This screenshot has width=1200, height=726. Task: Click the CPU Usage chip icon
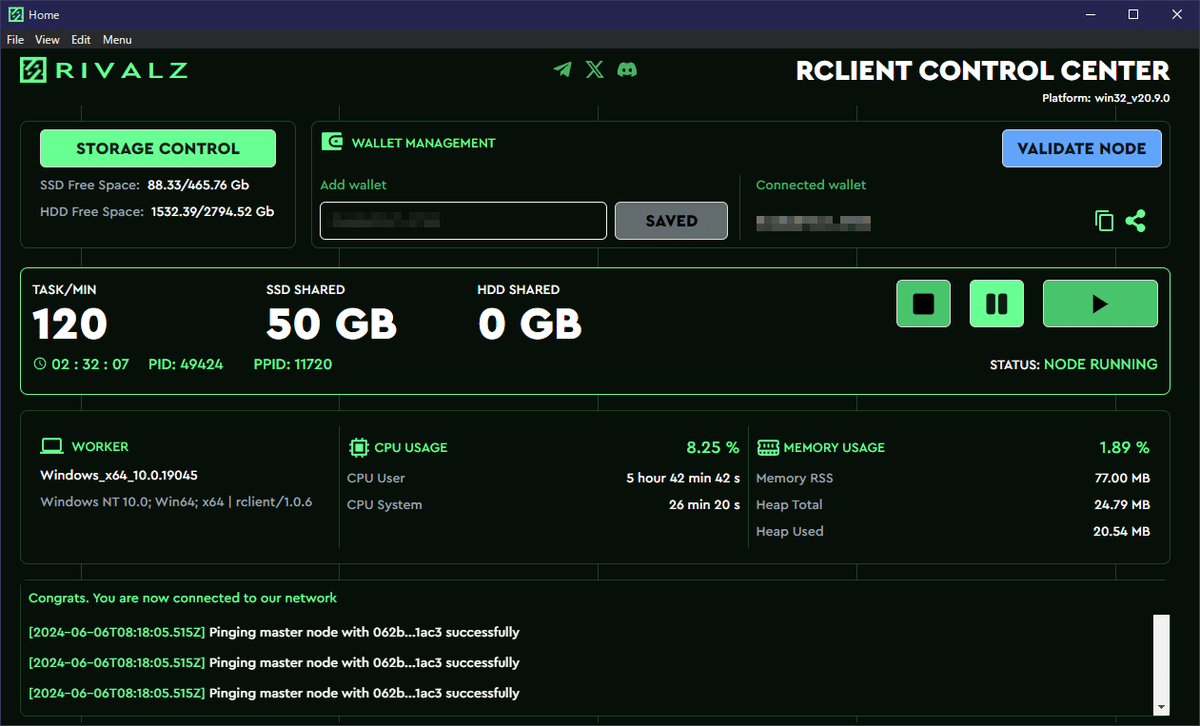(359, 447)
